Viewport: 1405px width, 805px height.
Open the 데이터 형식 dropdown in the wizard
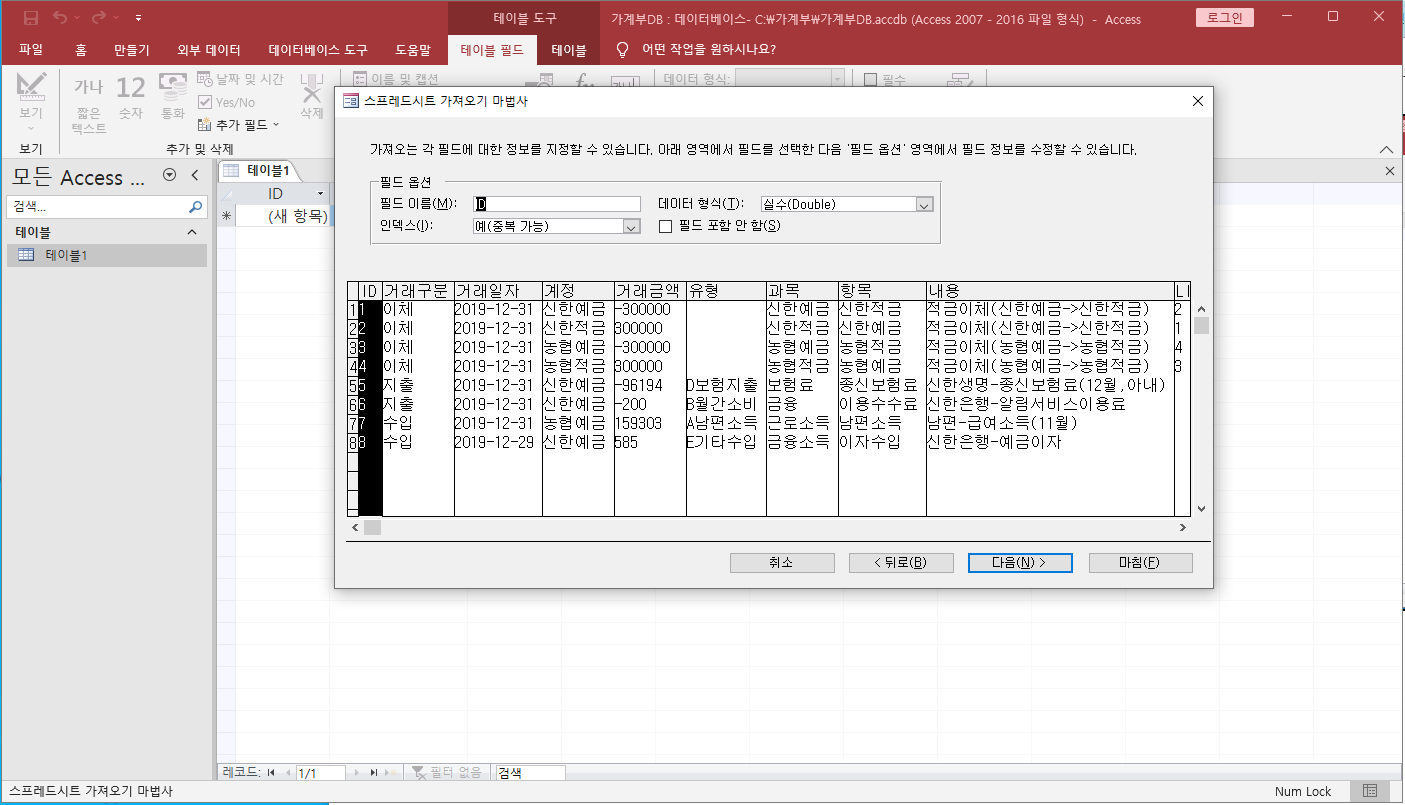[x=925, y=204]
